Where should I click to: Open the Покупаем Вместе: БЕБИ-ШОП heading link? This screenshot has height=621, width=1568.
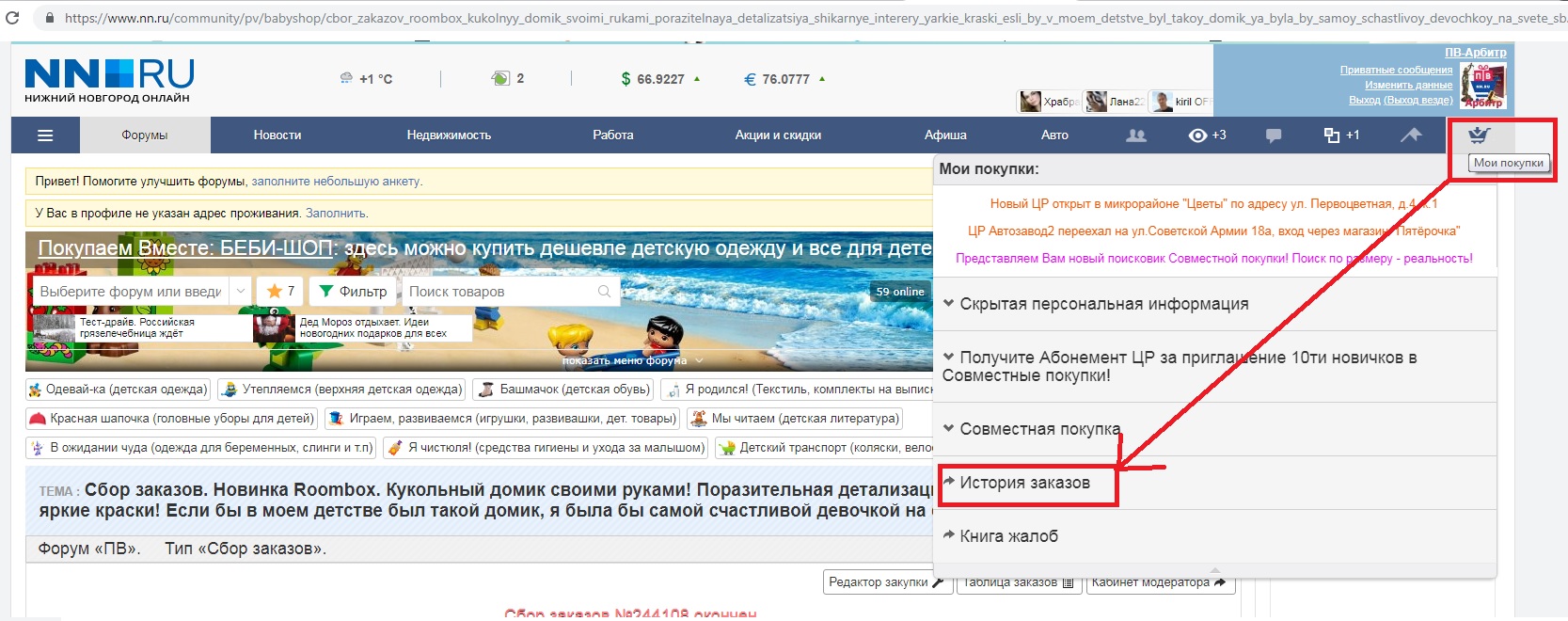pos(185,248)
